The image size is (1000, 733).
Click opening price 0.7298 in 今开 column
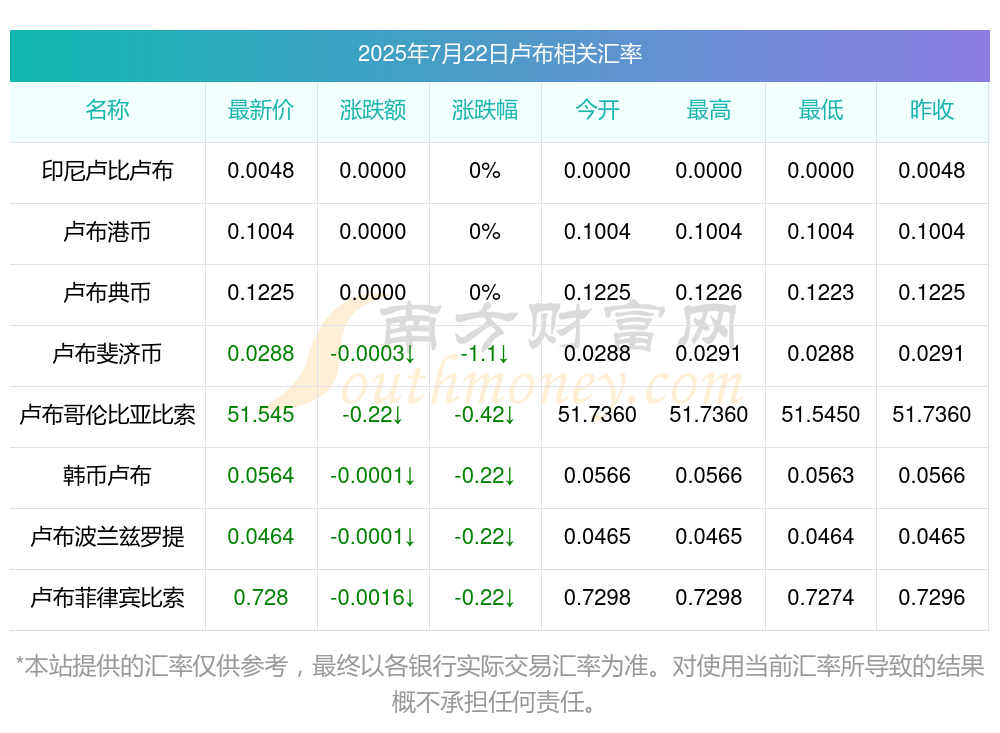597,598
